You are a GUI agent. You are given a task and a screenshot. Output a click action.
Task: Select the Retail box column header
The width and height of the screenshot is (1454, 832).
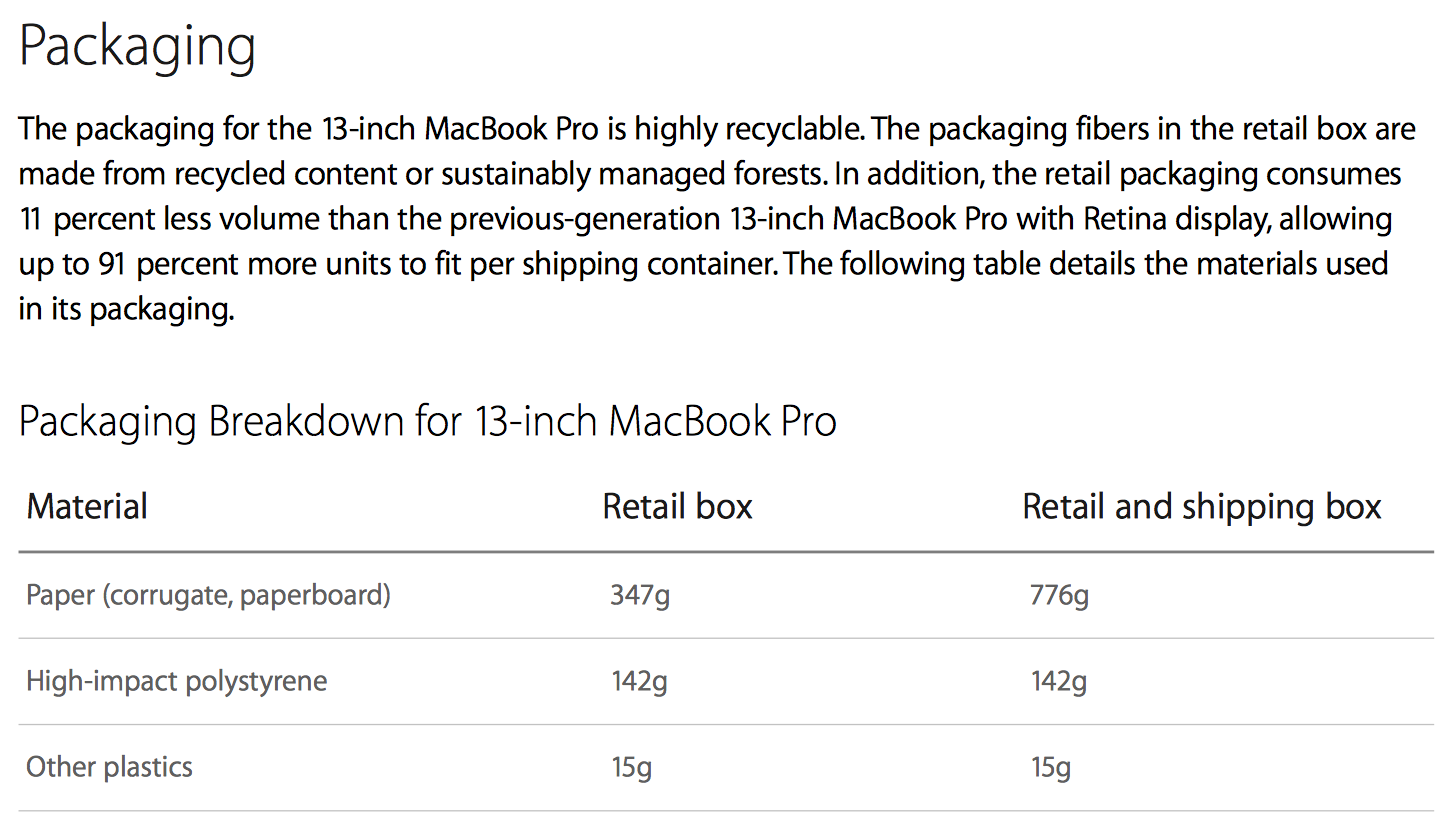point(677,506)
